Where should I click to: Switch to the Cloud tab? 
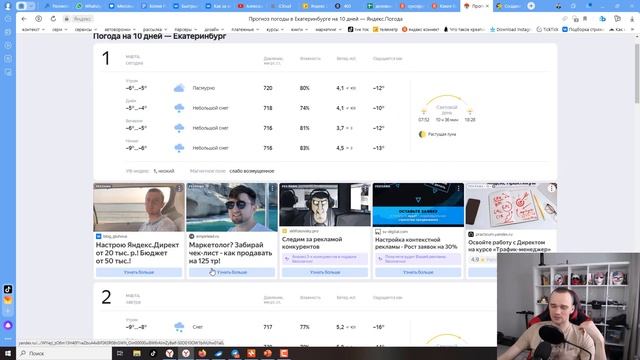[282, 6]
